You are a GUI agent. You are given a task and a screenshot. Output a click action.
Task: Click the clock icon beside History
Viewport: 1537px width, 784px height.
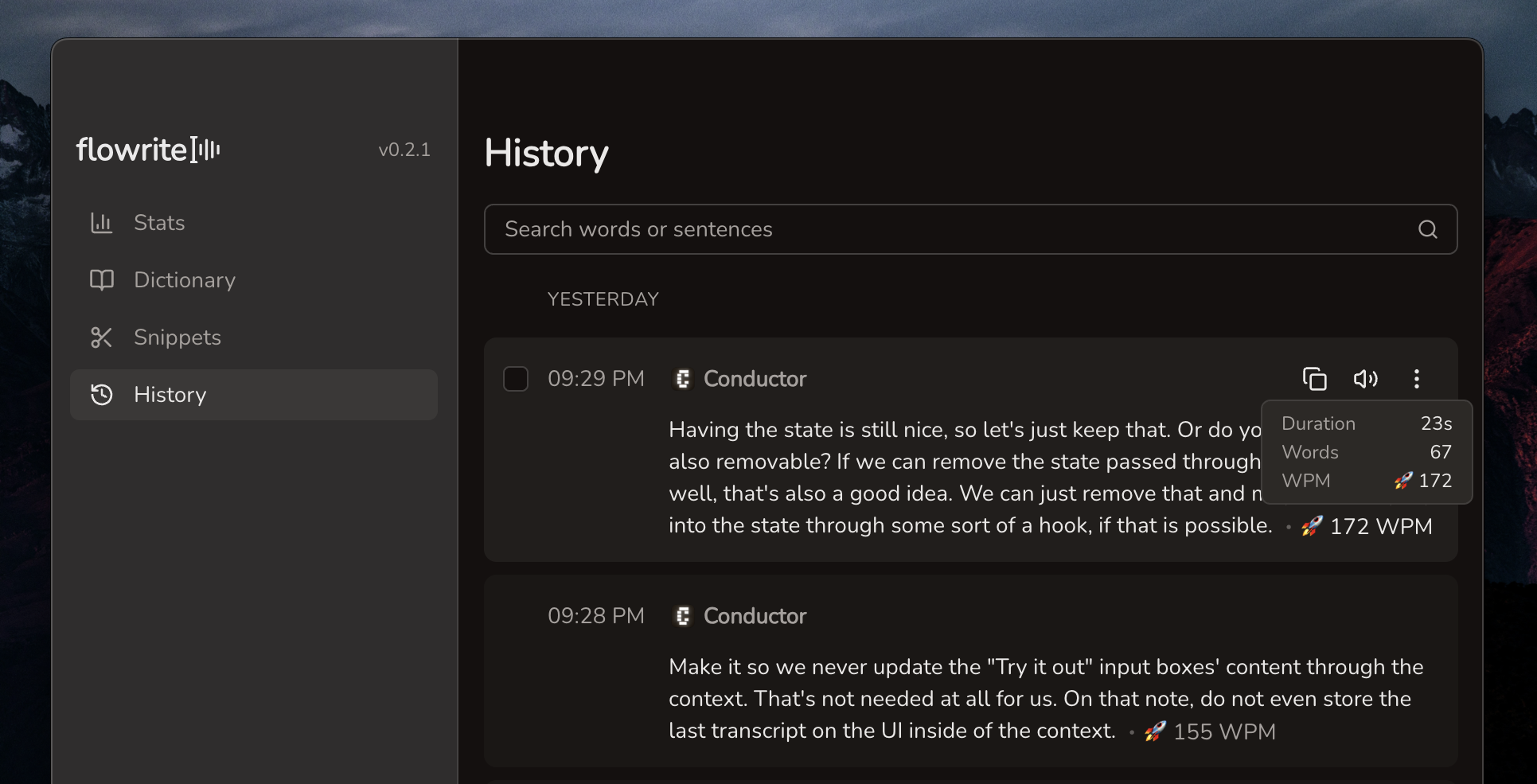click(x=101, y=395)
